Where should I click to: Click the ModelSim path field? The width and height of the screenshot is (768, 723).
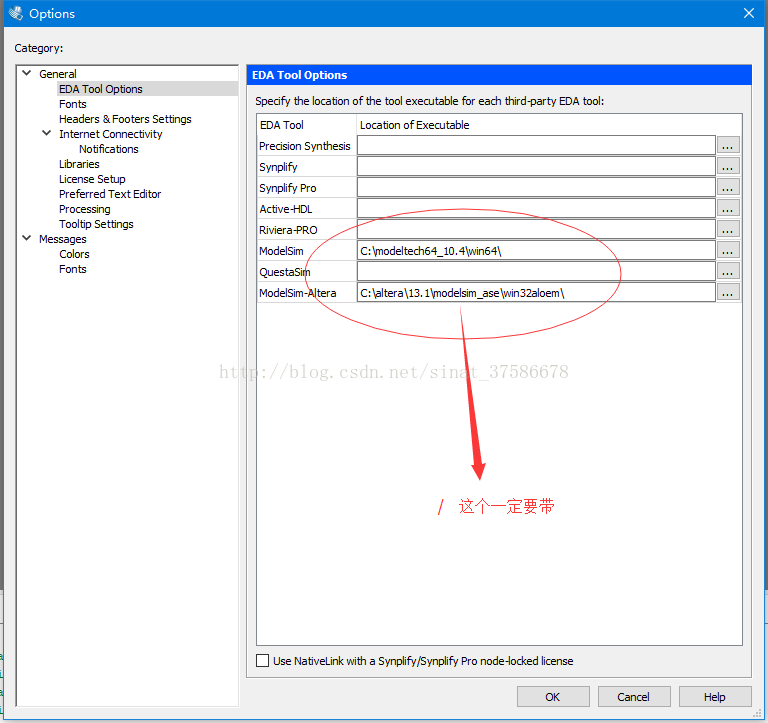coord(536,251)
